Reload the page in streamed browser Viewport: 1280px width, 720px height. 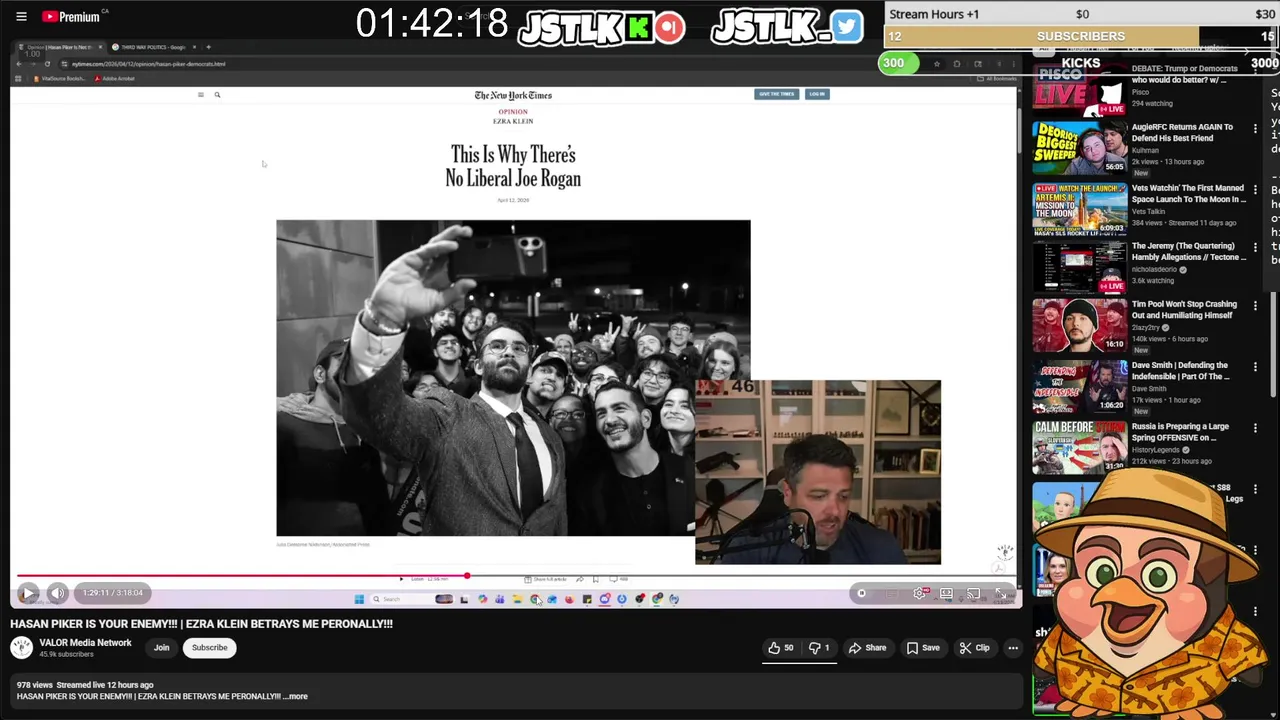[x=46, y=64]
